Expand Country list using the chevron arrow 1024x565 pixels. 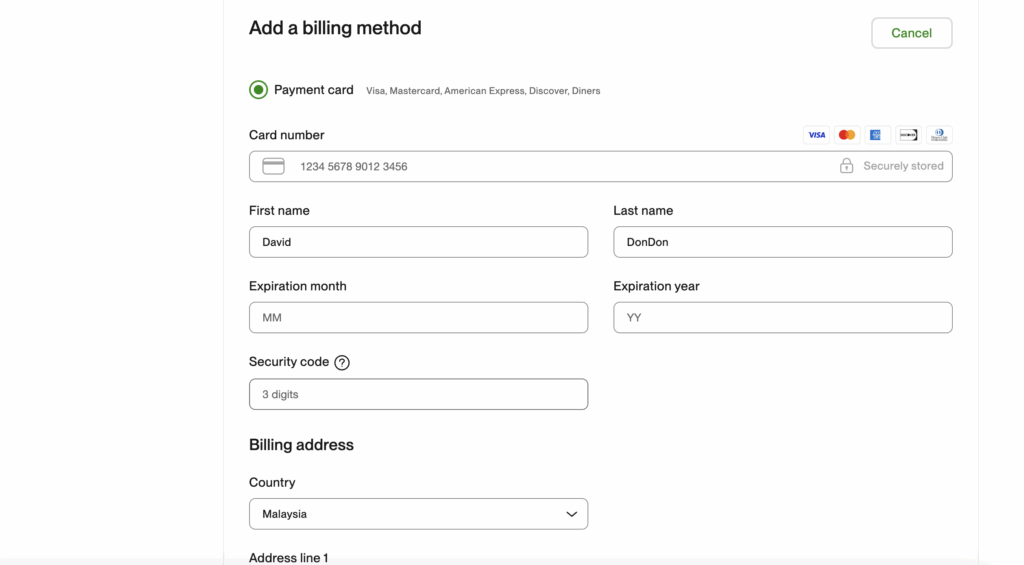571,514
